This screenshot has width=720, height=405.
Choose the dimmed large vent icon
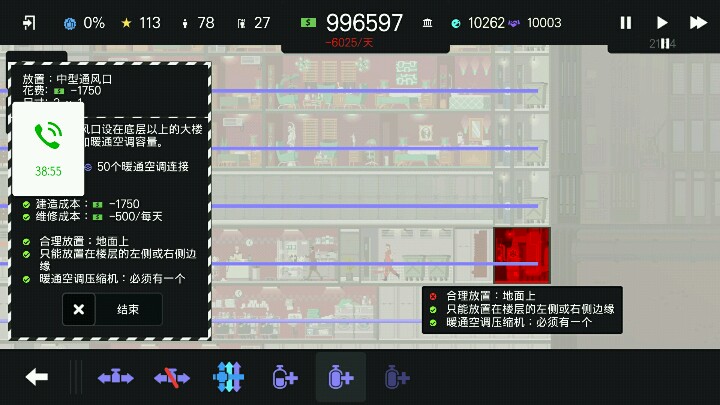tap(397, 377)
